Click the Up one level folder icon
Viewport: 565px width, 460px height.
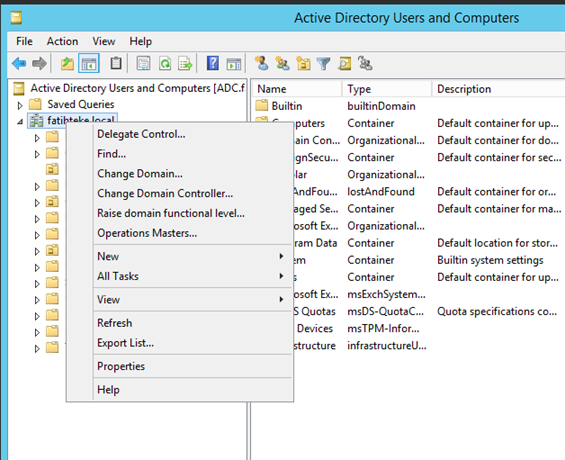(67, 64)
